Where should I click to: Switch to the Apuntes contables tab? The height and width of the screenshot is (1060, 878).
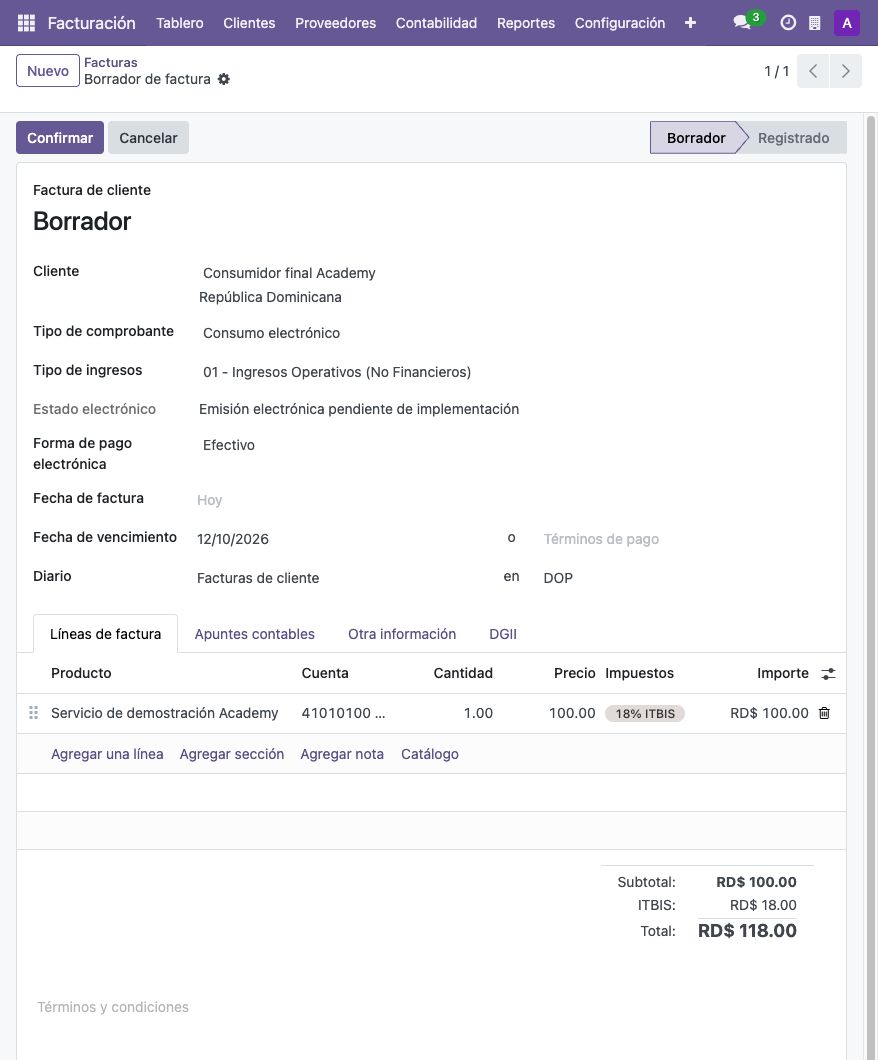pos(255,634)
